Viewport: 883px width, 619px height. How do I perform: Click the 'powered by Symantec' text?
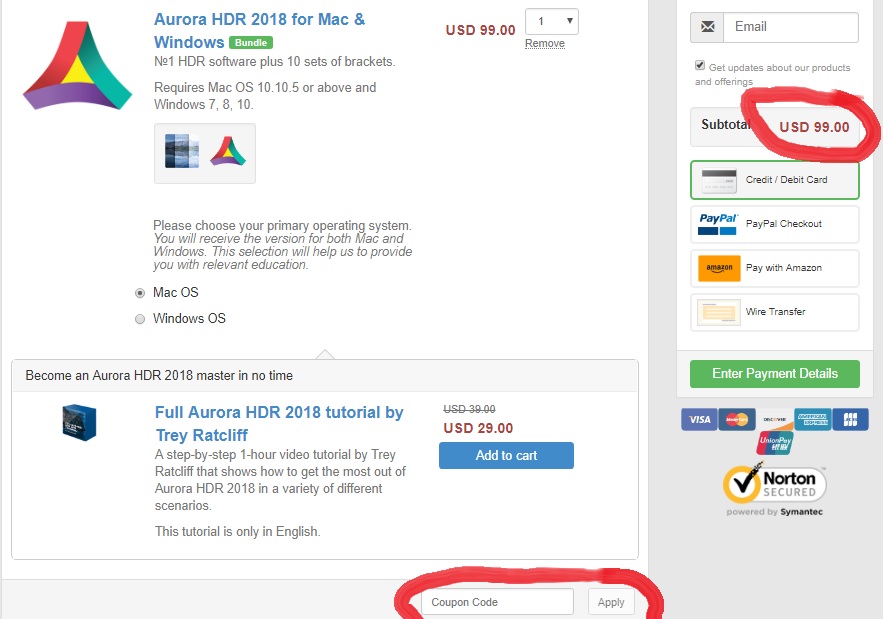(774, 512)
